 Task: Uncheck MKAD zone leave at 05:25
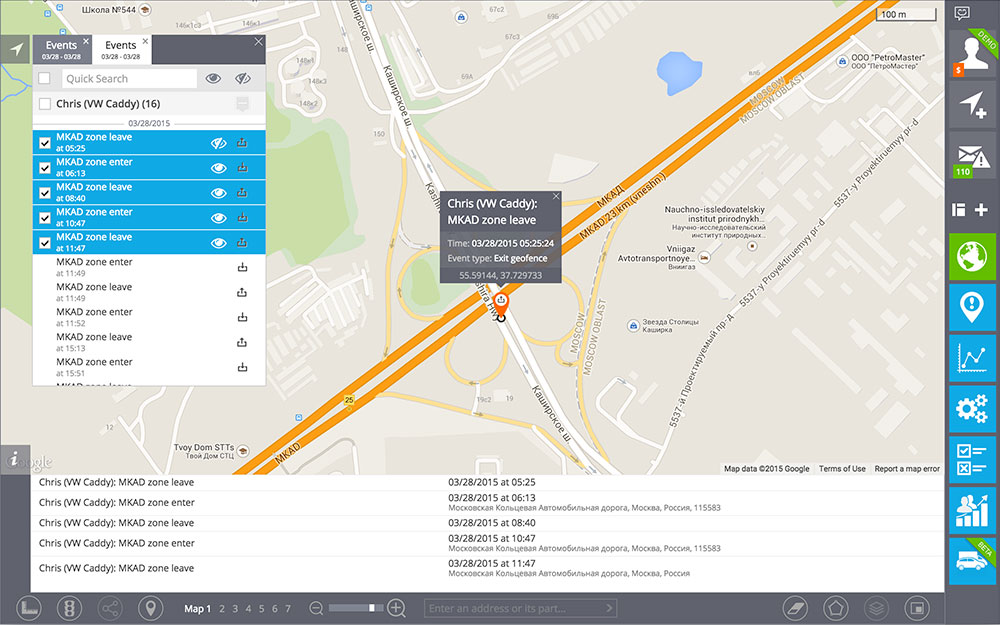pyautogui.click(x=45, y=143)
